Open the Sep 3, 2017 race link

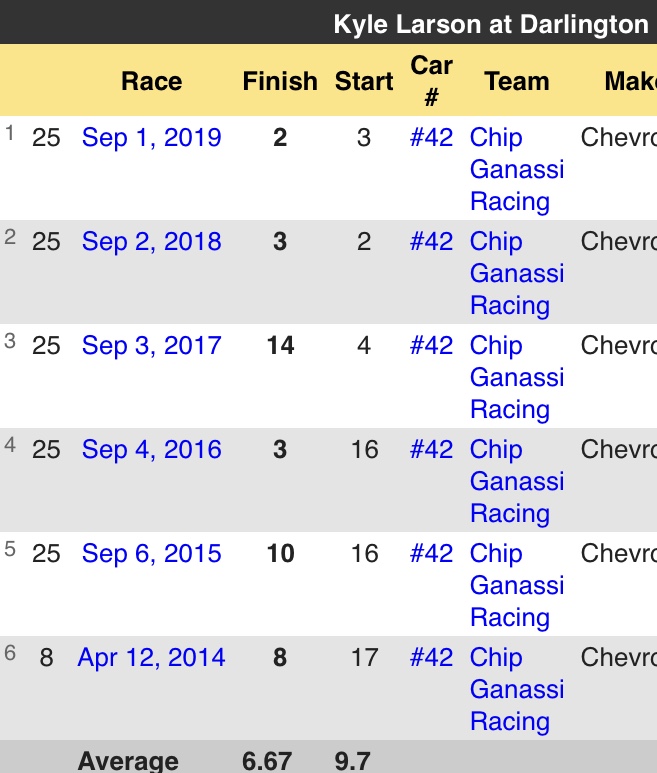[x=152, y=345]
